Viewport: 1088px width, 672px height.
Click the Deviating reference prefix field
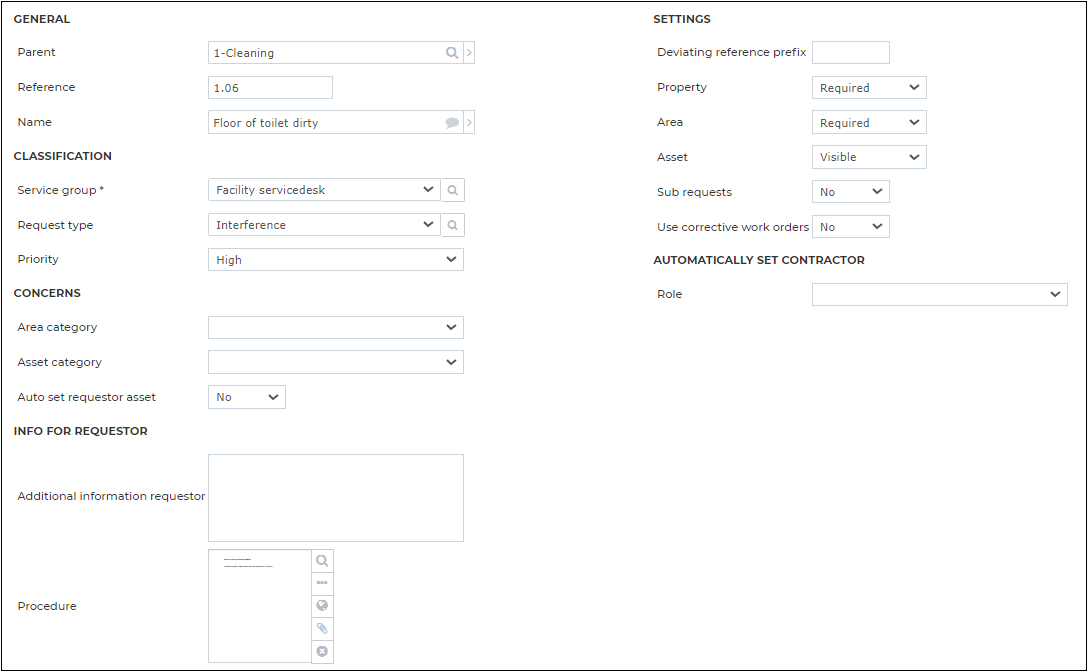tap(851, 53)
